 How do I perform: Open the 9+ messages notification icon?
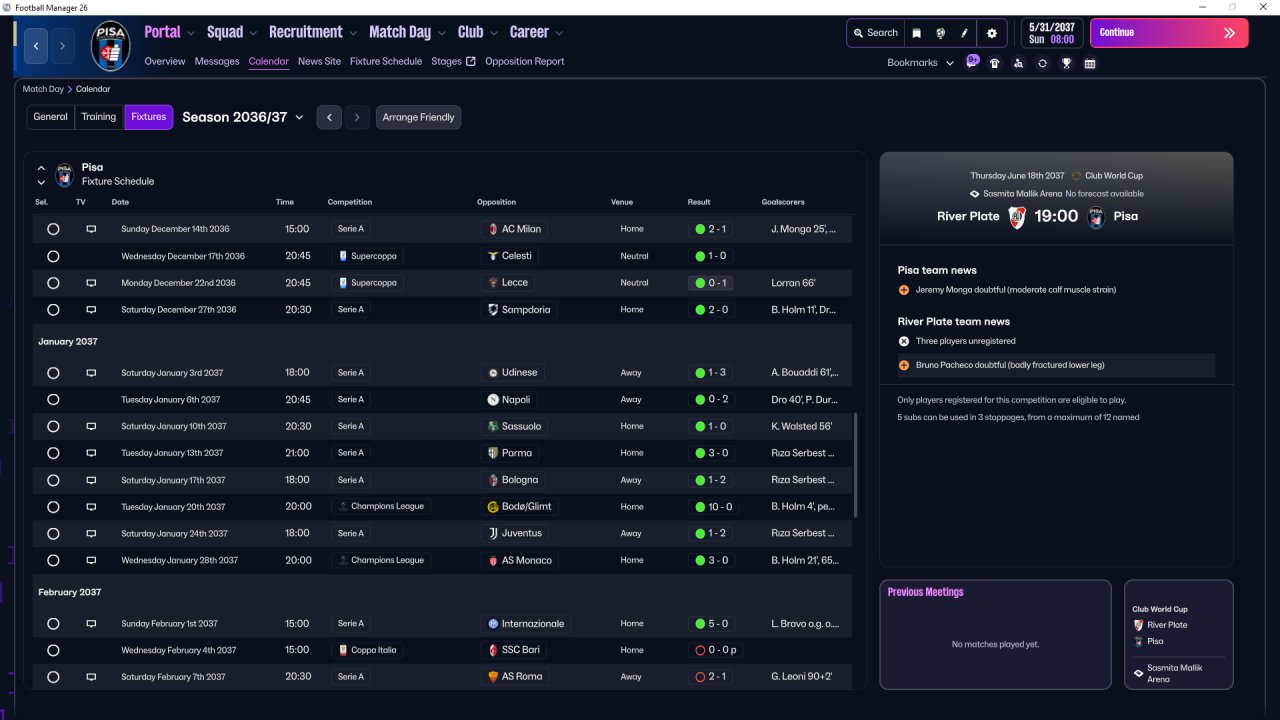[973, 62]
